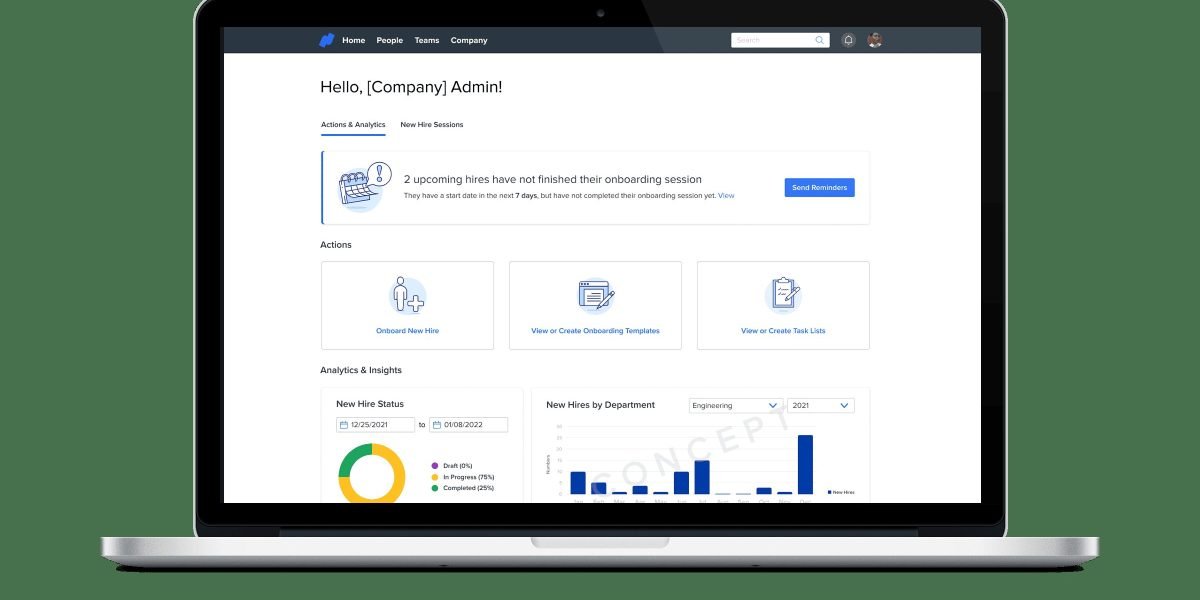Click the calendar alert illustration icon
The height and width of the screenshot is (600, 1200).
pyautogui.click(x=361, y=187)
